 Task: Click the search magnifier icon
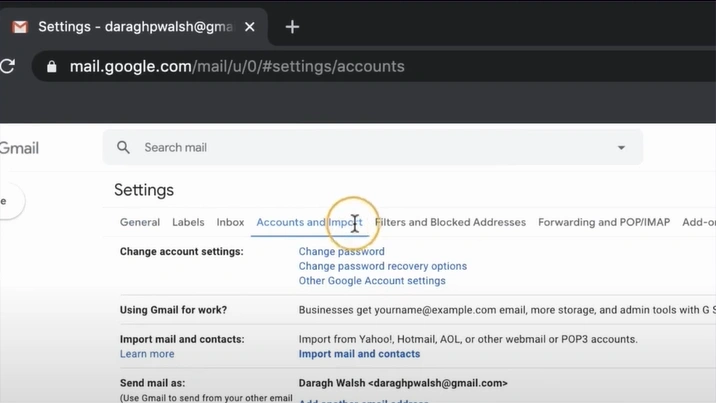[123, 147]
